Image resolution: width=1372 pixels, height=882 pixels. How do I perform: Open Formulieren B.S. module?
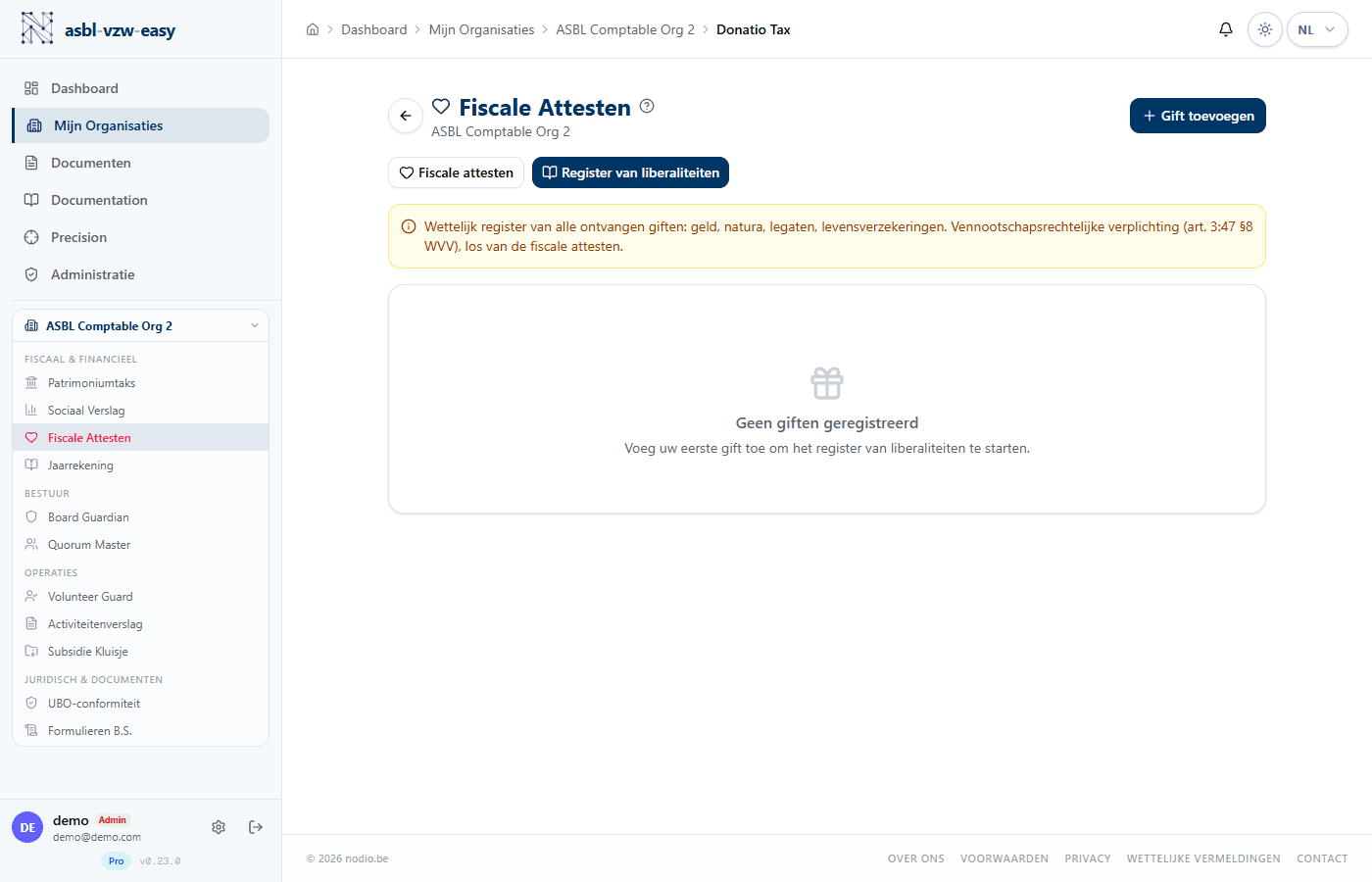(x=141, y=731)
